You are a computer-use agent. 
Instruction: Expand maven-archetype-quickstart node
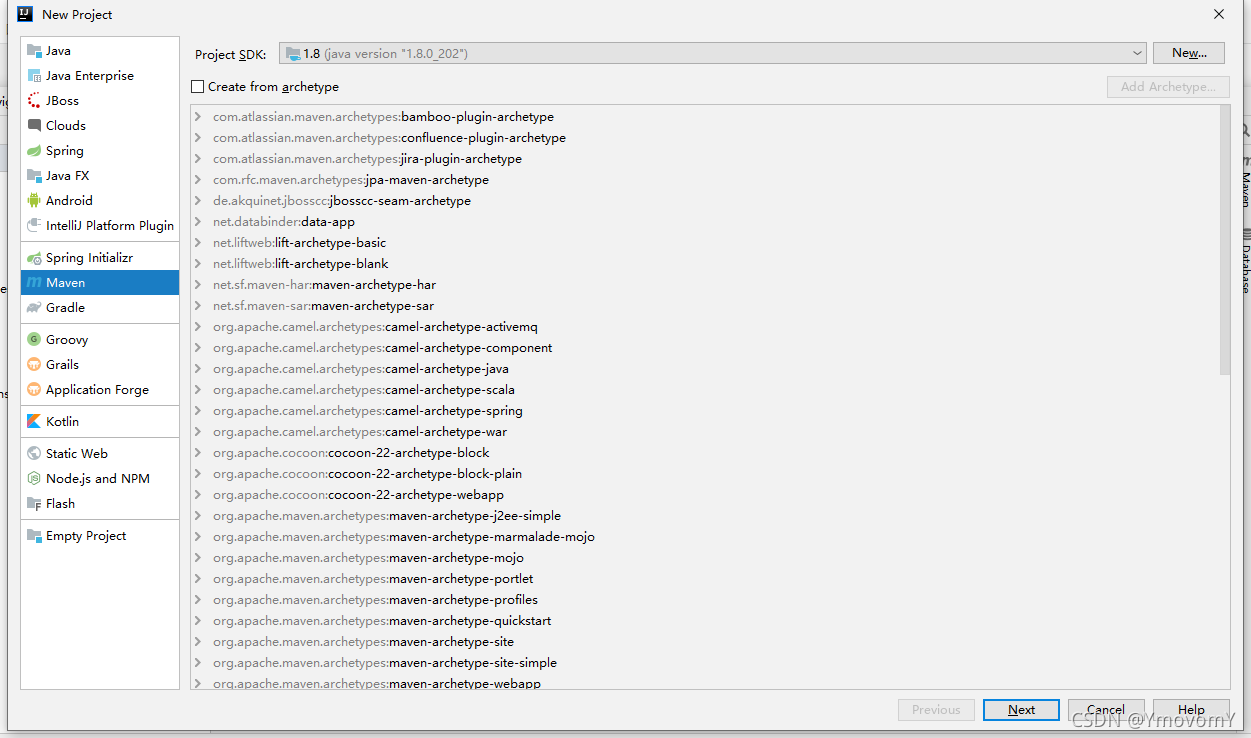[x=199, y=621]
